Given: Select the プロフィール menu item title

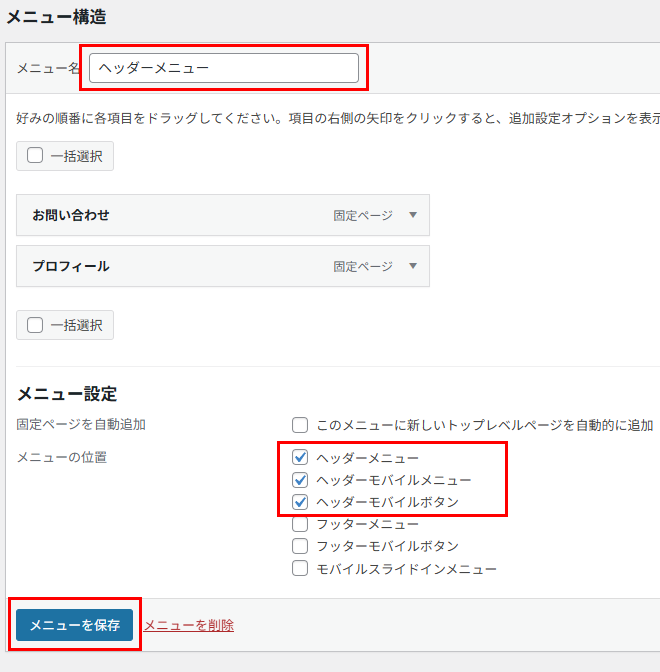Looking at the screenshot, I should pos(71,266).
